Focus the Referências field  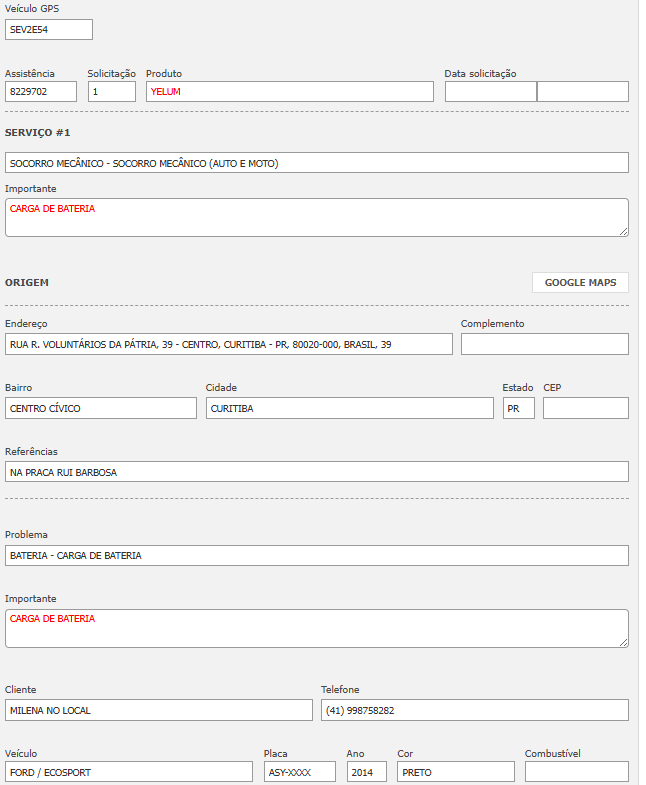[x=316, y=472]
